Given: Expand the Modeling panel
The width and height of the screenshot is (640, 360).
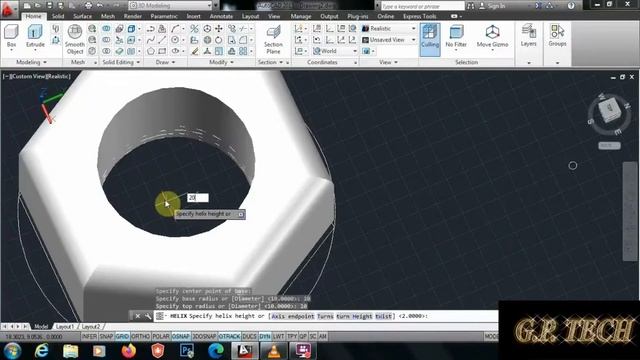Looking at the screenshot, I should (x=31, y=62).
